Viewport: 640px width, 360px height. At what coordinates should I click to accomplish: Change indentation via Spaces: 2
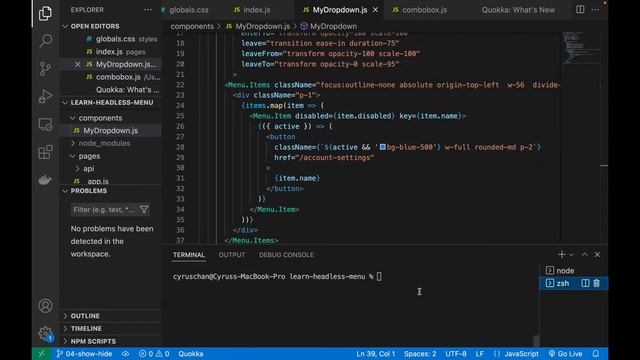pos(420,354)
